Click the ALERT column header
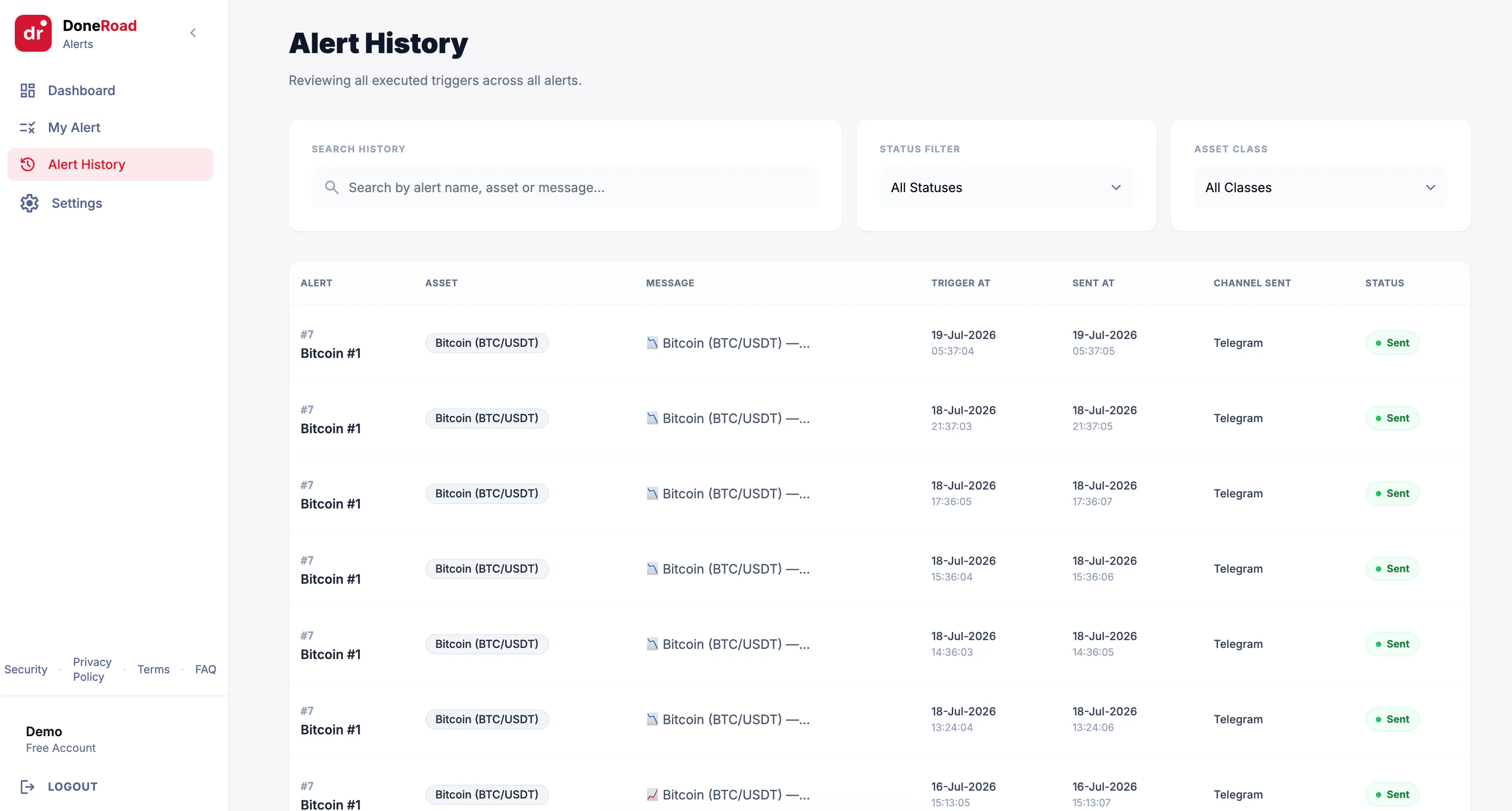Image resolution: width=1512 pixels, height=811 pixels. pyautogui.click(x=316, y=283)
